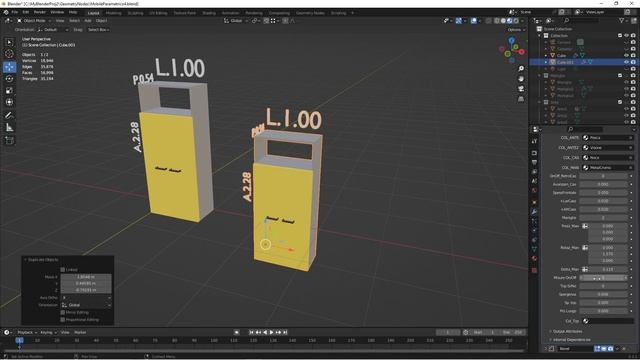This screenshot has height=360, width=640.
Task: Expand the Output Attributes section
Action: coord(567,331)
